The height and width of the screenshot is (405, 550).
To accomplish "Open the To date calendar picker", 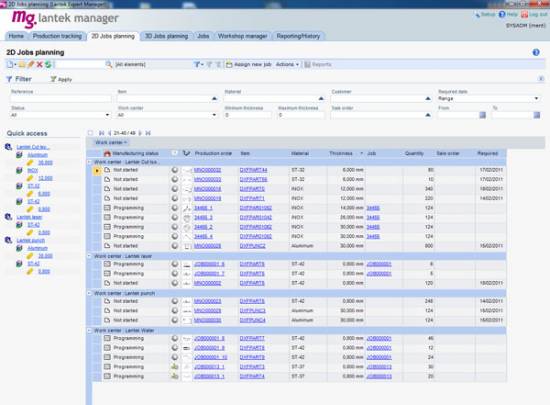I will 537,115.
